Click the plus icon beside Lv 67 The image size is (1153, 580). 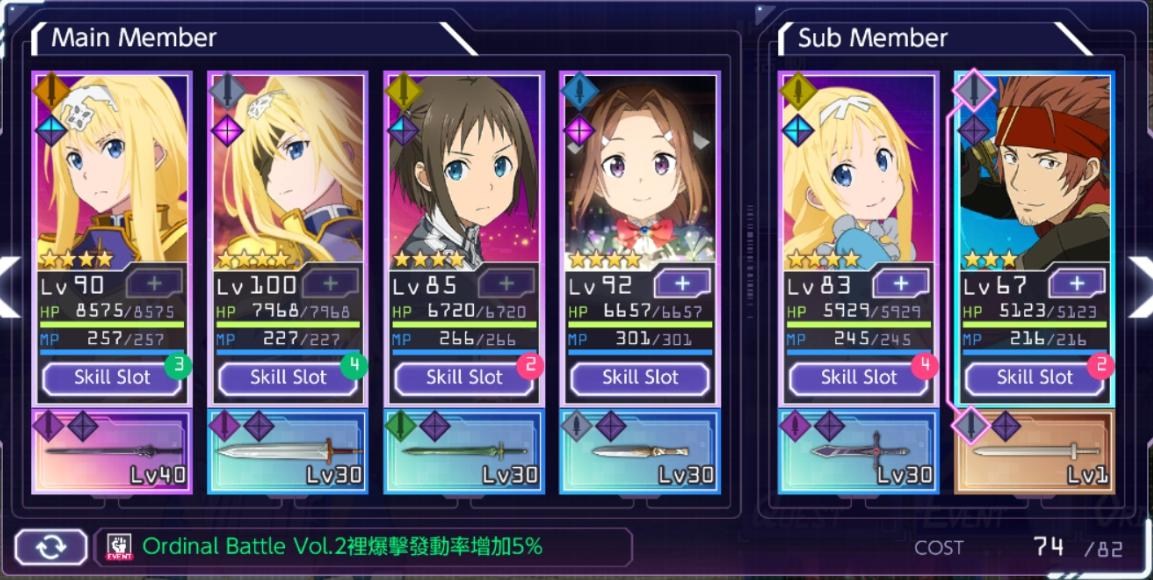click(1077, 284)
